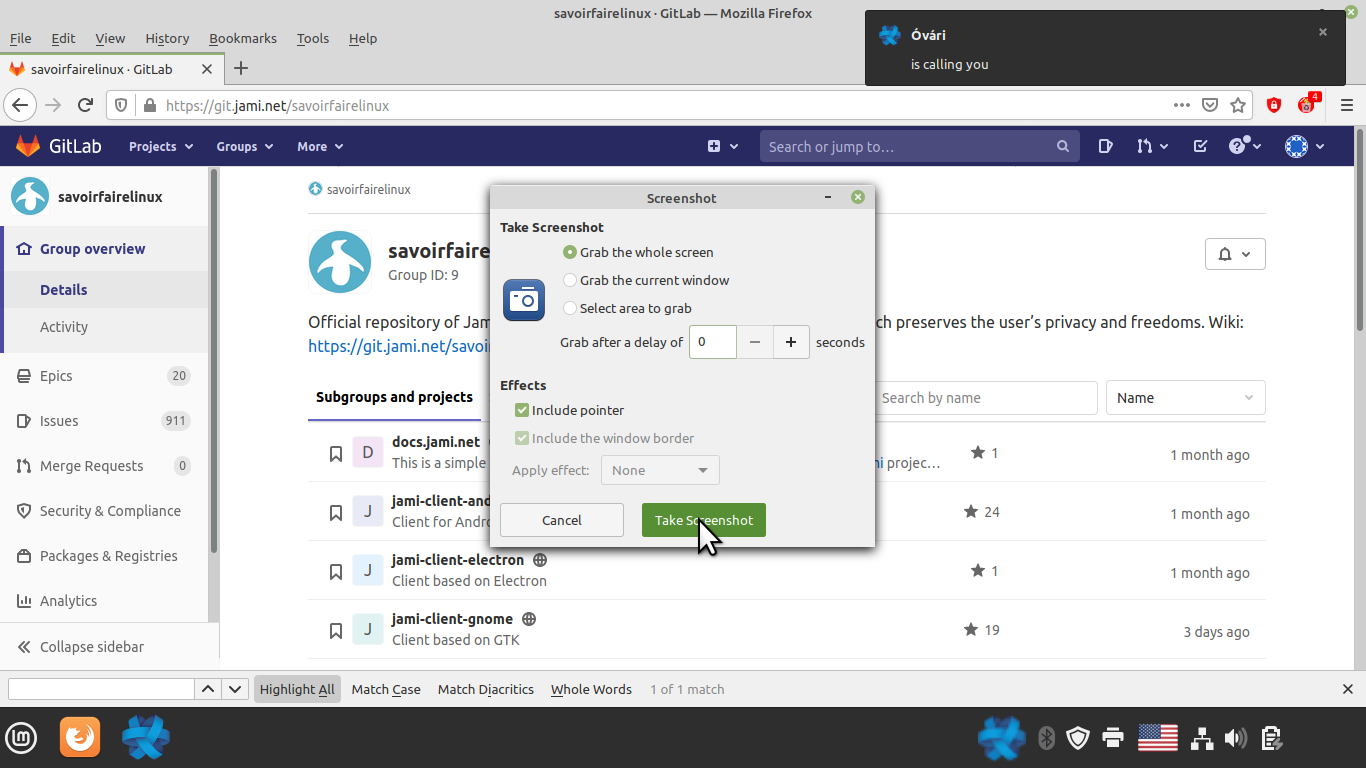Open the Name sort dropdown
The width and height of the screenshot is (1366, 768).
point(1185,398)
